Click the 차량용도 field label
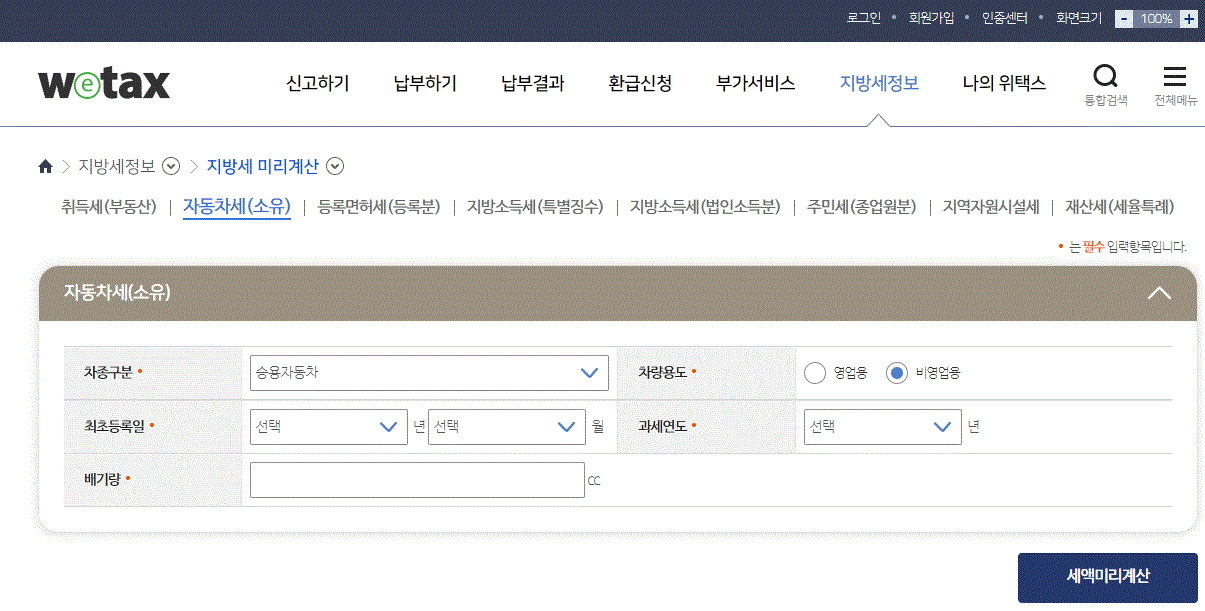 662,372
